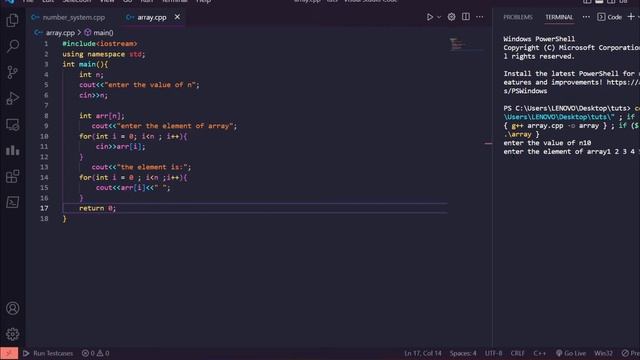Screen dimensions: 640x360
Task: Change line endings via CRLF
Action: (x=517, y=353)
